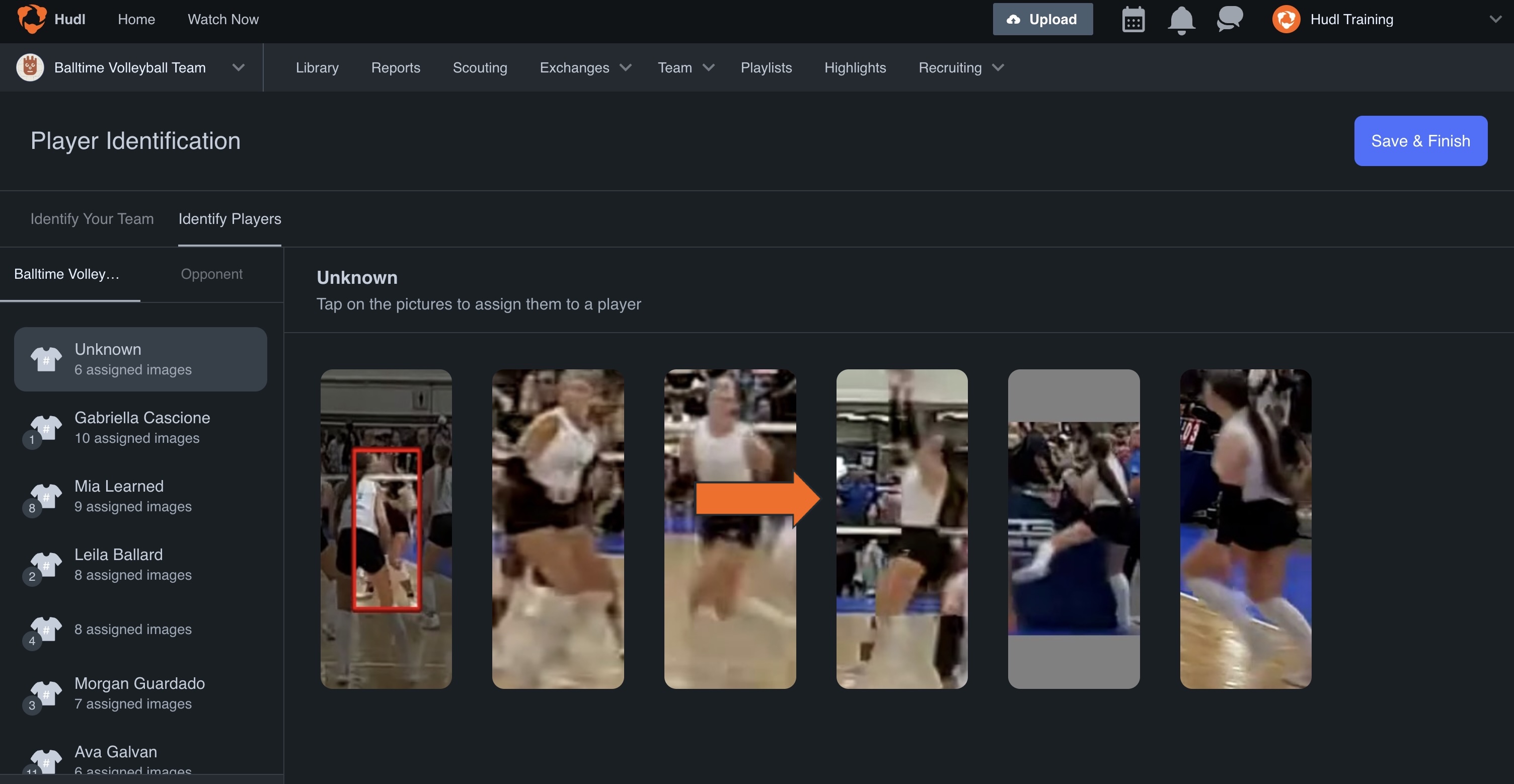This screenshot has height=784, width=1514.
Task: Click Leila Ballard's jersey icon
Action: point(46,564)
